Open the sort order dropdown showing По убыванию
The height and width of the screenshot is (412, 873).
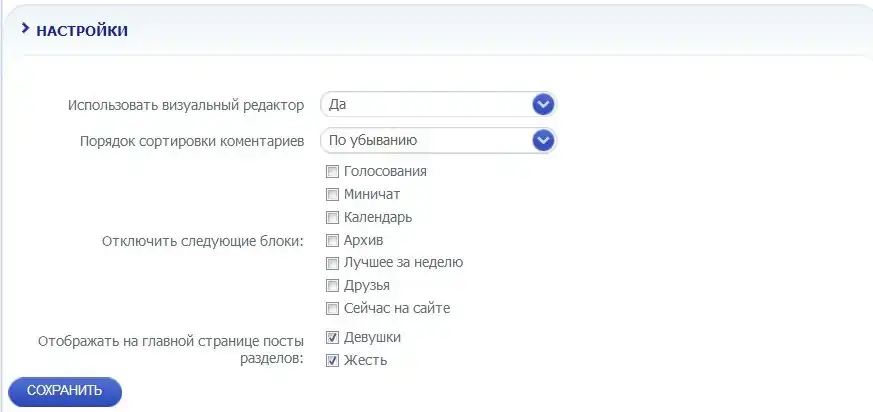427,140
